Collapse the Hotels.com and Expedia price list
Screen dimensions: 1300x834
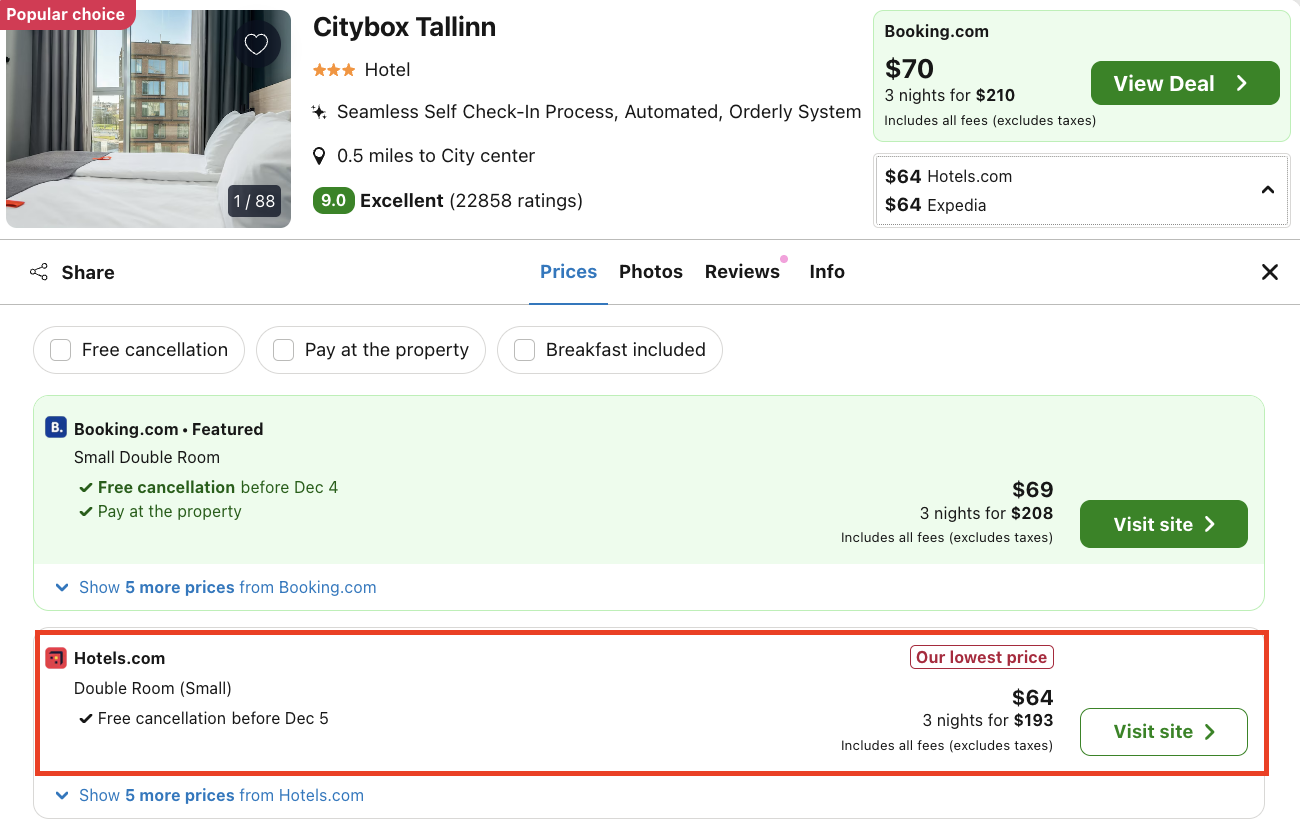(x=1268, y=190)
